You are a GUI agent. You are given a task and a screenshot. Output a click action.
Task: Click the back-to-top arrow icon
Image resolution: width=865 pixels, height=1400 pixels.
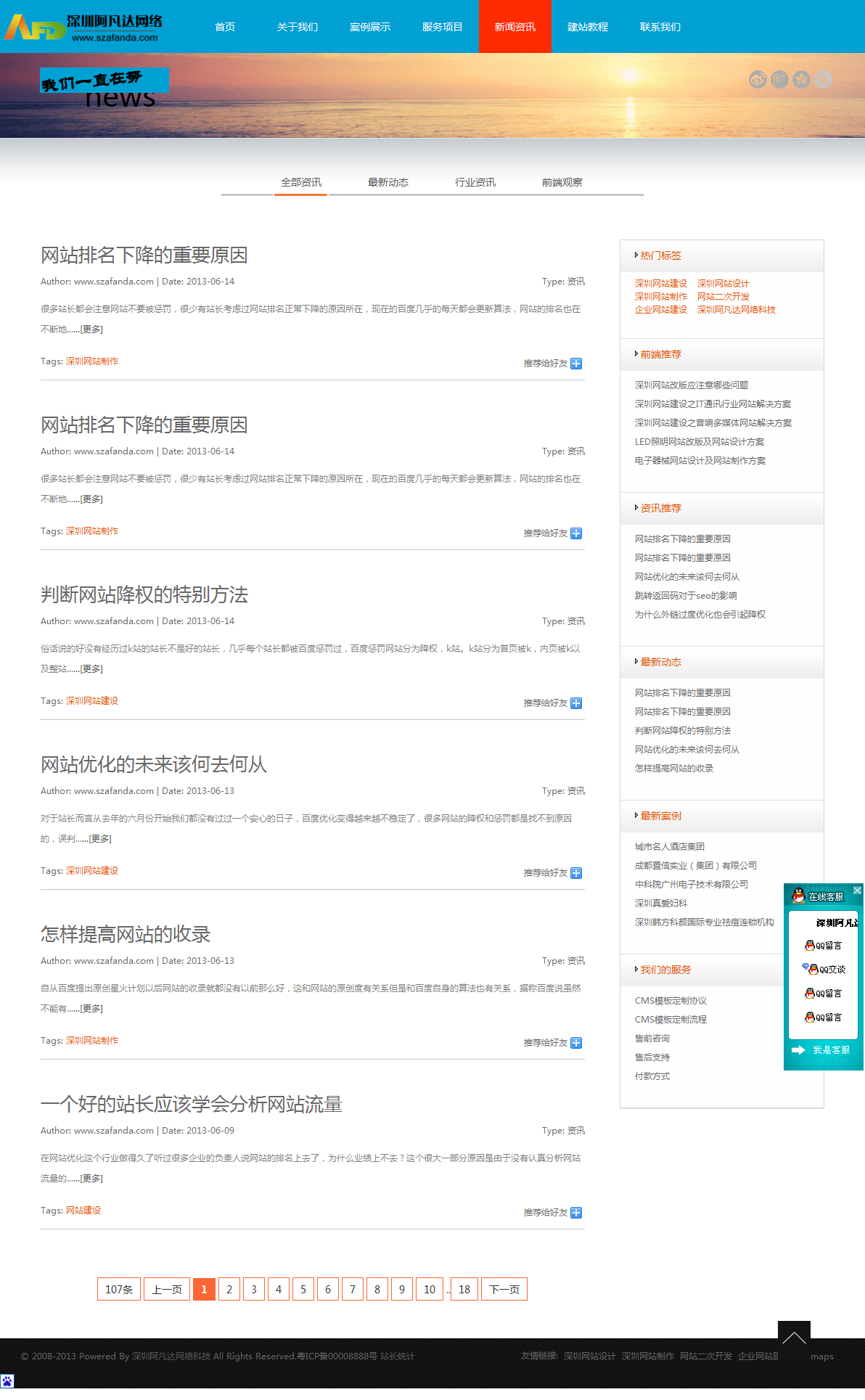794,1337
